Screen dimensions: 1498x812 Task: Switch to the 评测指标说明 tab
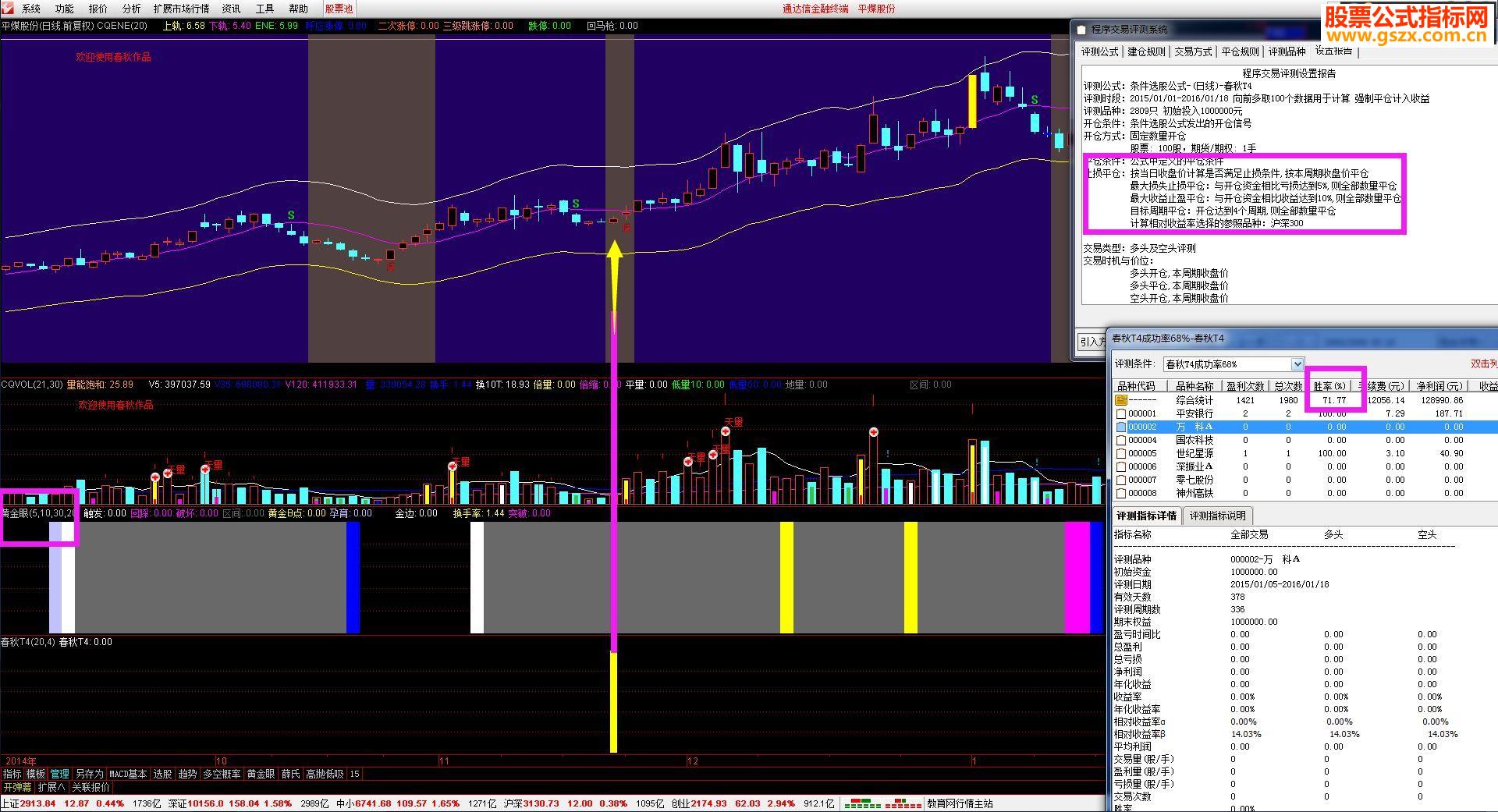1218,516
